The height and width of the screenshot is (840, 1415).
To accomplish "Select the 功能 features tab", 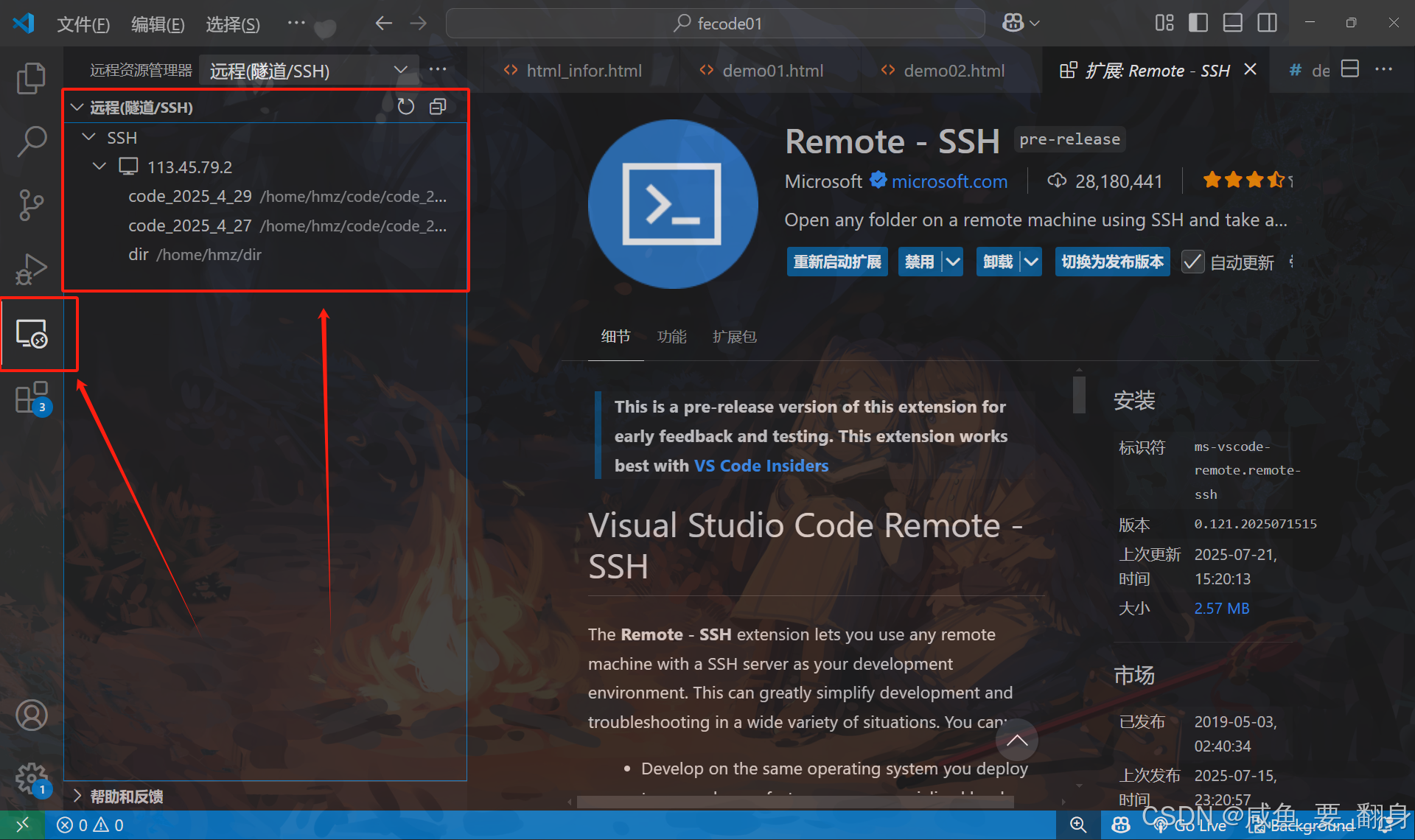I will tap(671, 337).
